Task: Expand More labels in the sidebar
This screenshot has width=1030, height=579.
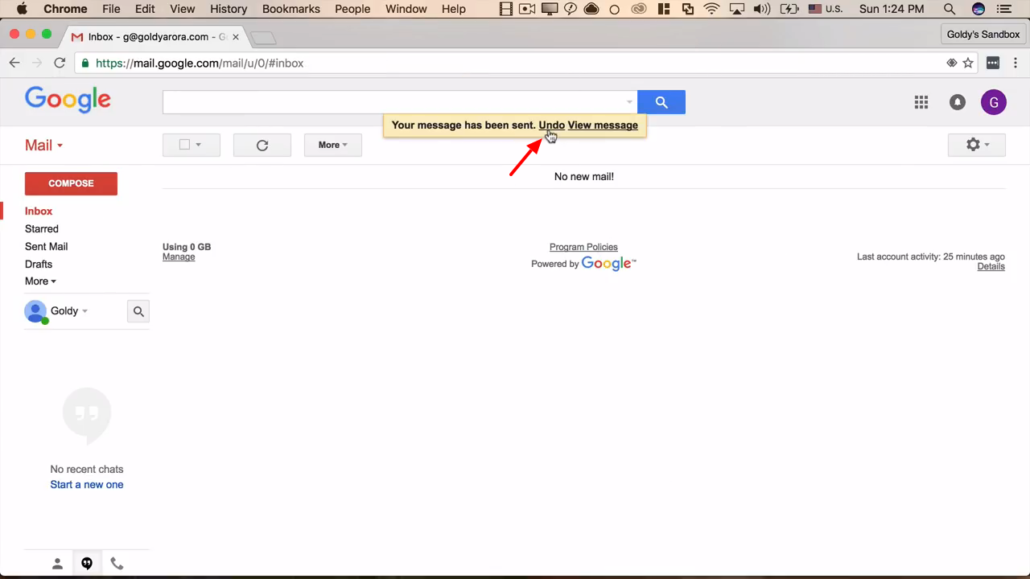Action: point(40,281)
